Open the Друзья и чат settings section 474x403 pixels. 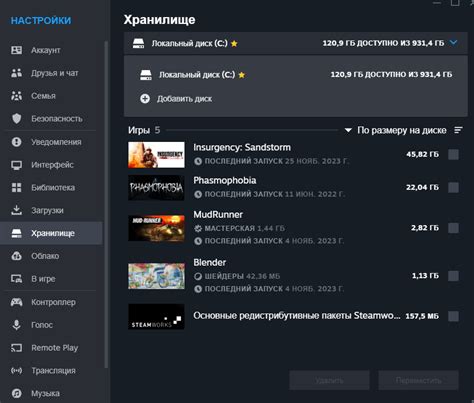click(x=52, y=73)
